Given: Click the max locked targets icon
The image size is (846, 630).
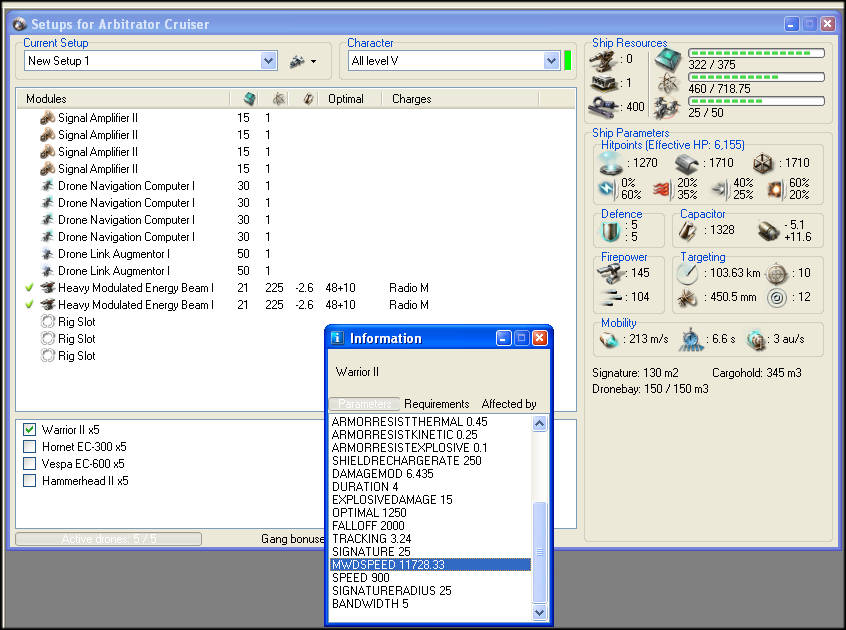Looking at the screenshot, I should coord(777,273).
